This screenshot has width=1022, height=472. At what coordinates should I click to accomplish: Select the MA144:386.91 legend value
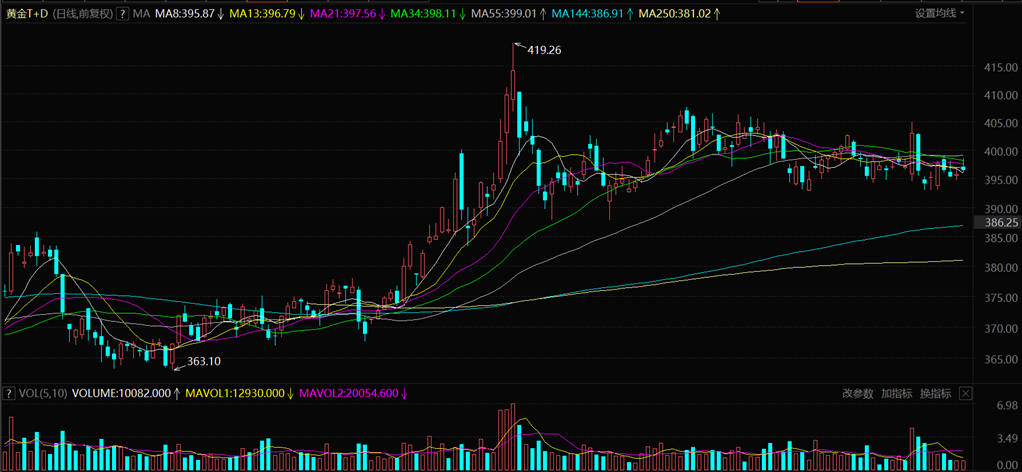click(x=586, y=14)
